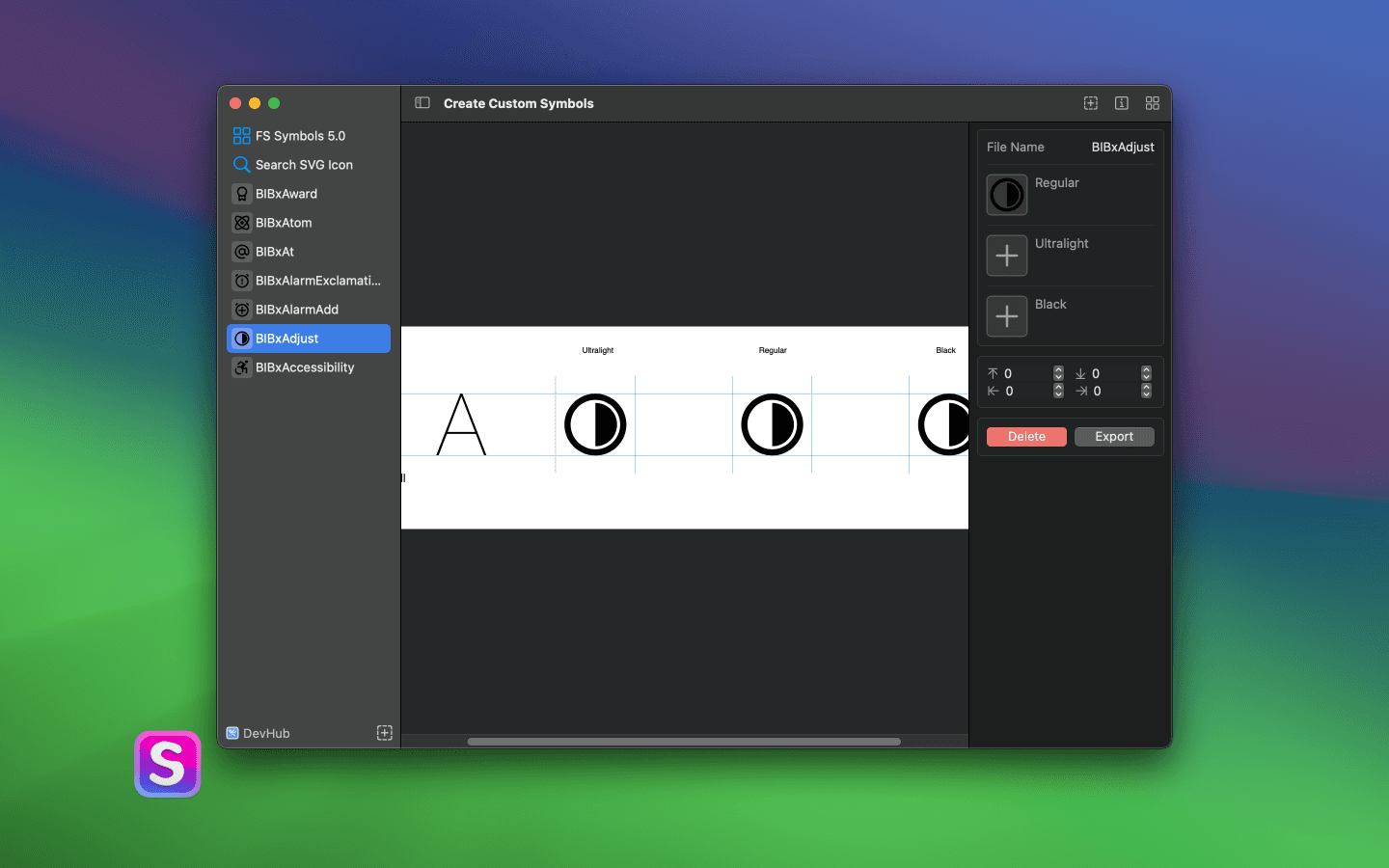Toggle the sidebar visibility control
The image size is (1389, 868).
pos(422,102)
